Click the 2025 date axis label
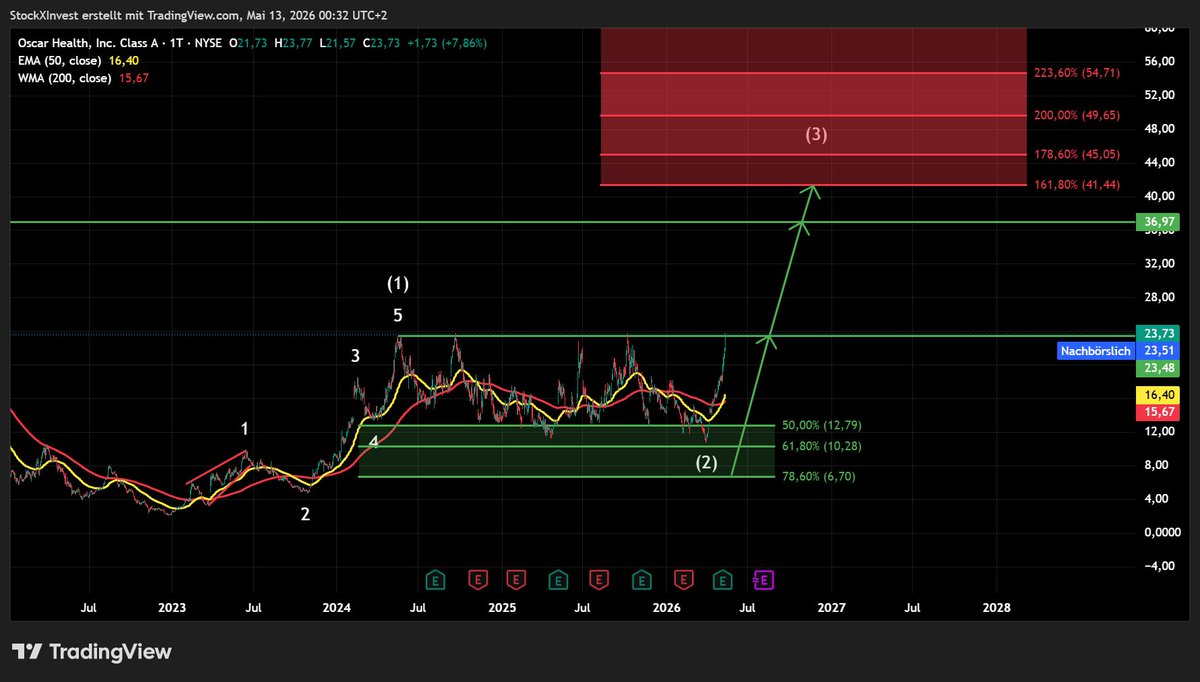The image size is (1200, 682). 502,607
